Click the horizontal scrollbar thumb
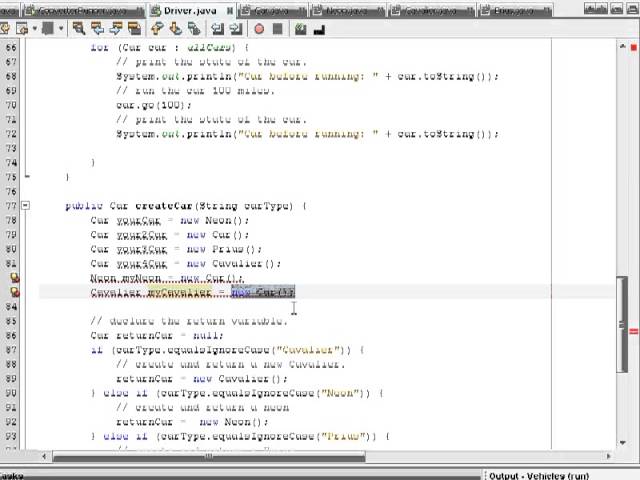This screenshot has height=480, width=640. click(209, 457)
